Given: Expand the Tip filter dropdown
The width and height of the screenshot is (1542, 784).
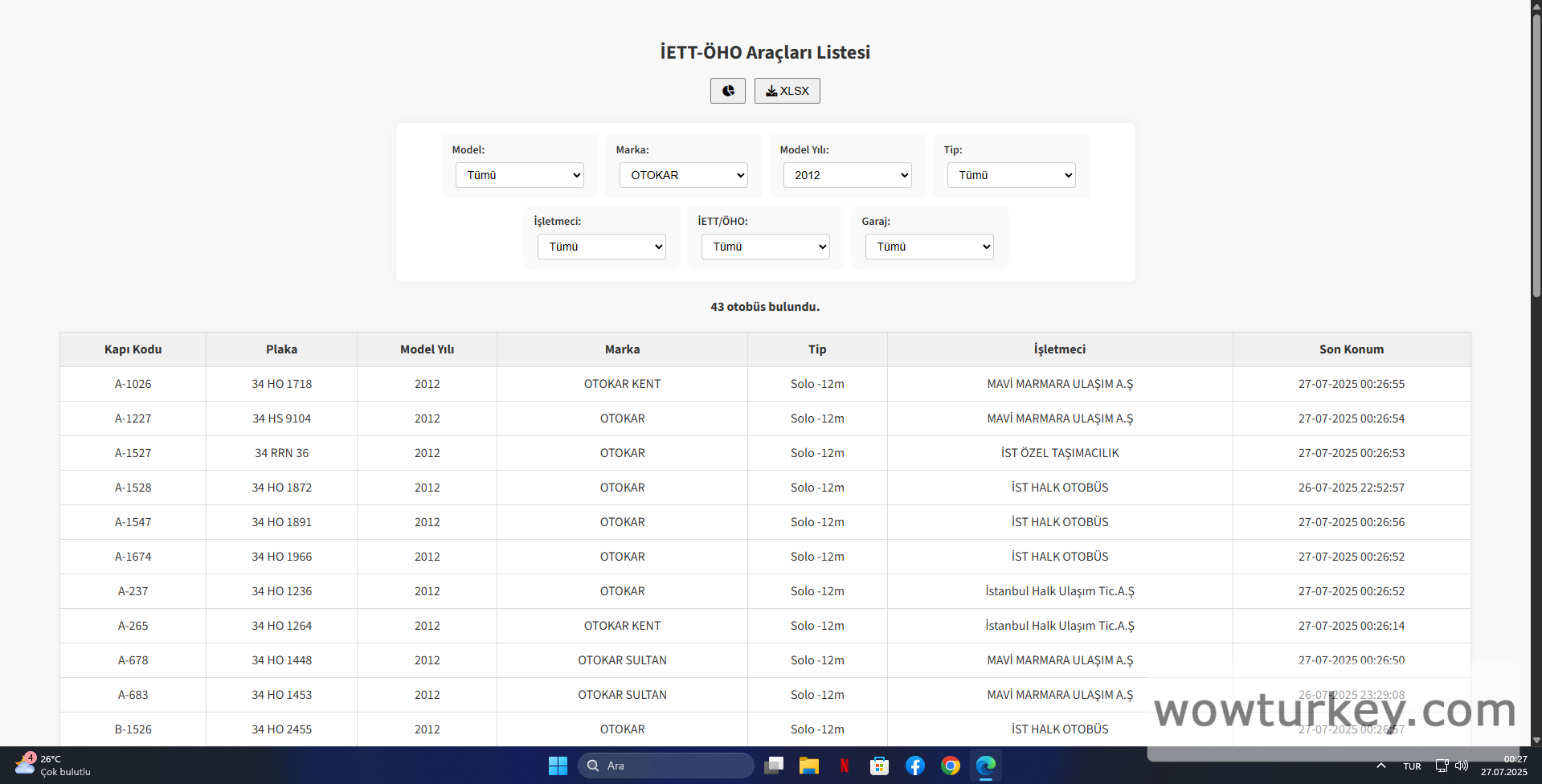Looking at the screenshot, I should (1011, 175).
